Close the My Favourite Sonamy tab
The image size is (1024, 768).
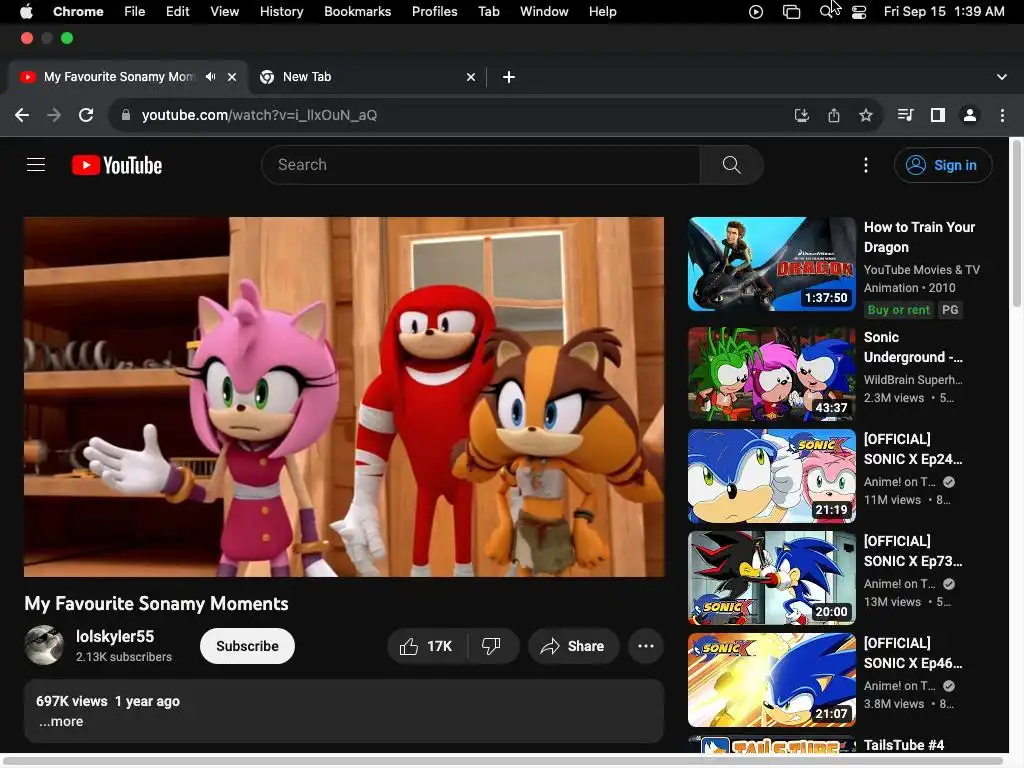232,77
